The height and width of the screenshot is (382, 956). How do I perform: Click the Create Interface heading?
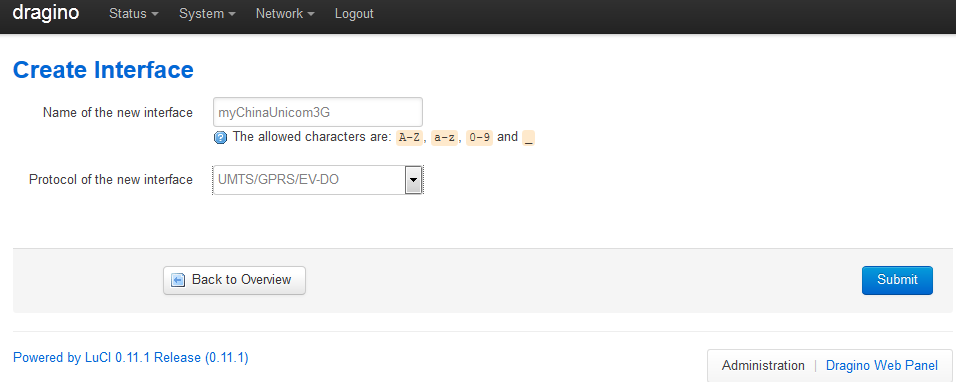(103, 70)
